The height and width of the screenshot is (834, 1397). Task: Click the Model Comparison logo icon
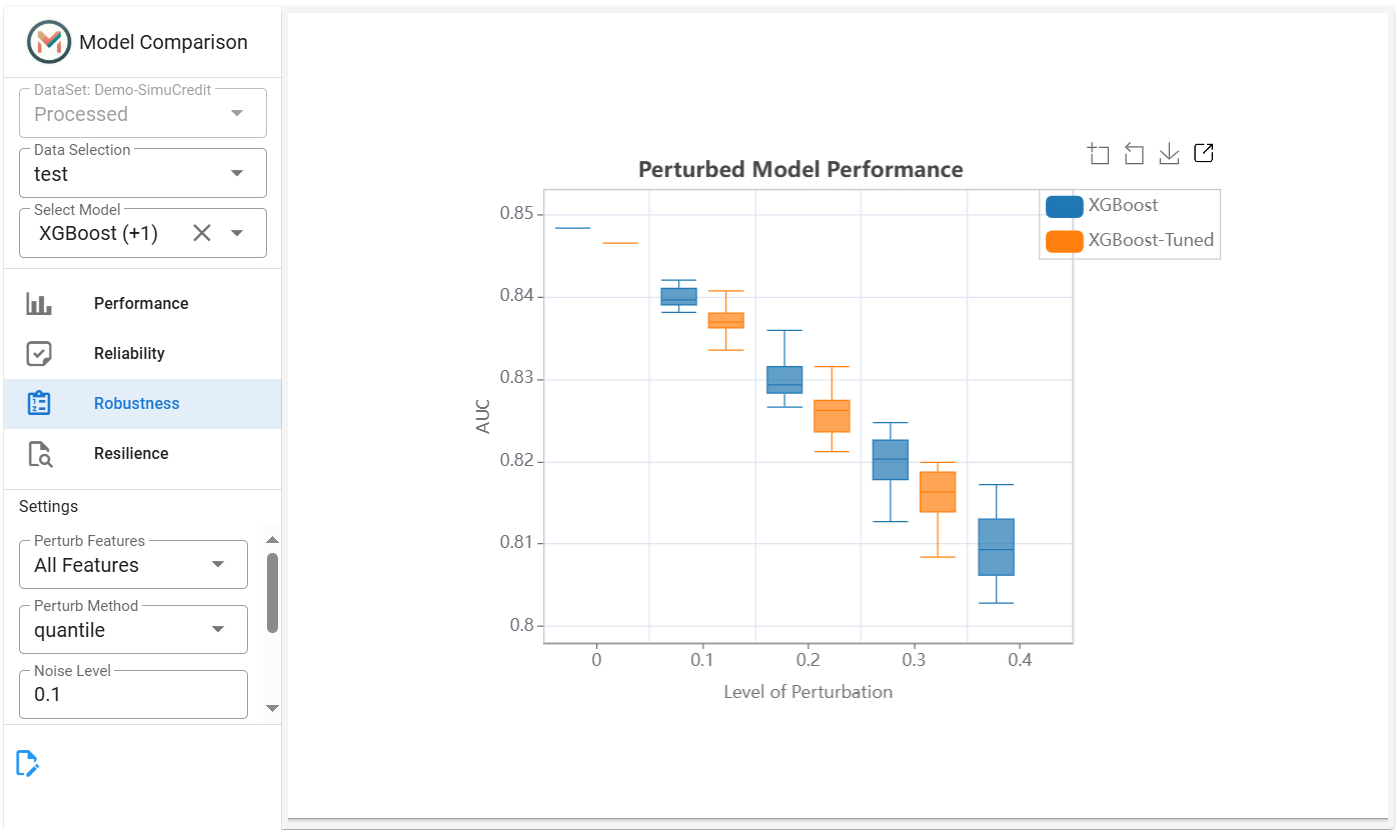pos(49,42)
